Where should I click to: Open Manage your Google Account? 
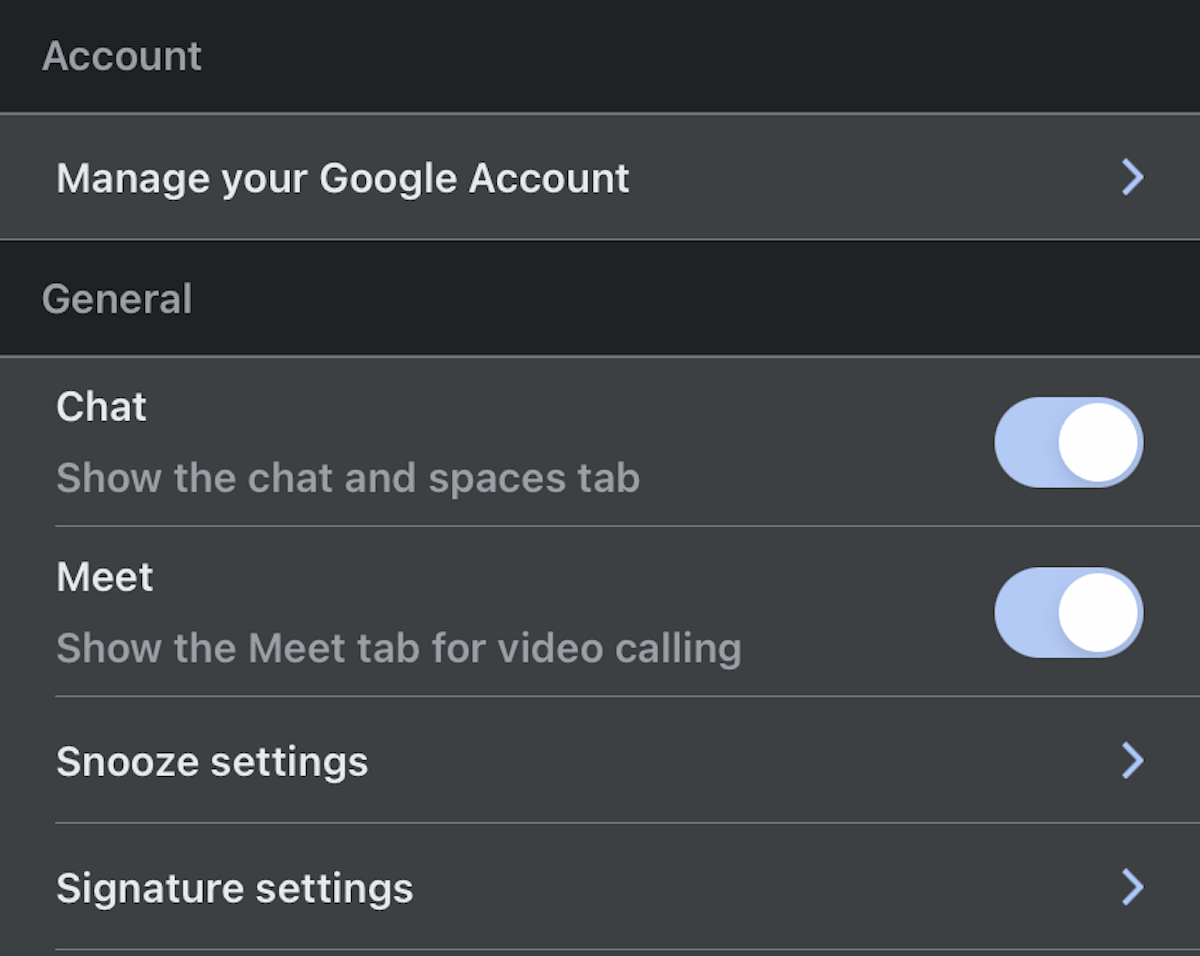coord(343,178)
